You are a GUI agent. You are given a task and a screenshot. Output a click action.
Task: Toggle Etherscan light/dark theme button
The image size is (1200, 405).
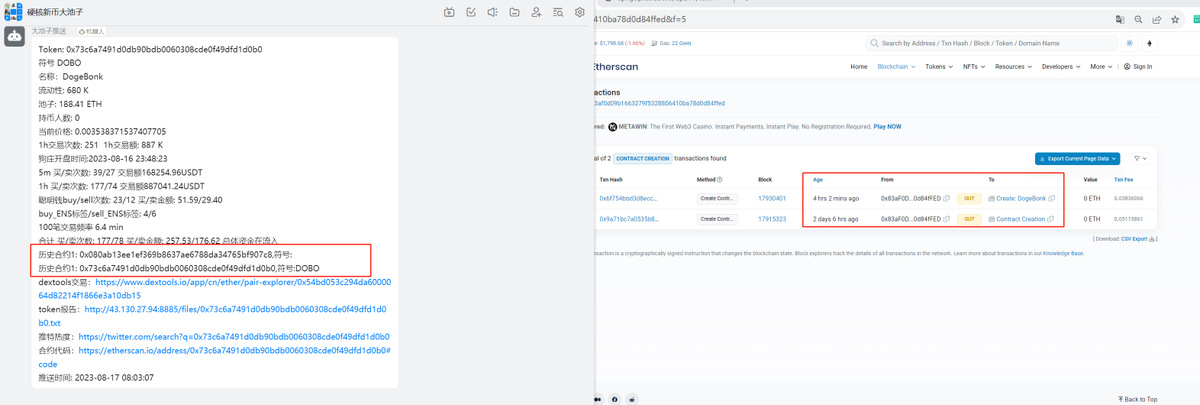(x=1130, y=43)
